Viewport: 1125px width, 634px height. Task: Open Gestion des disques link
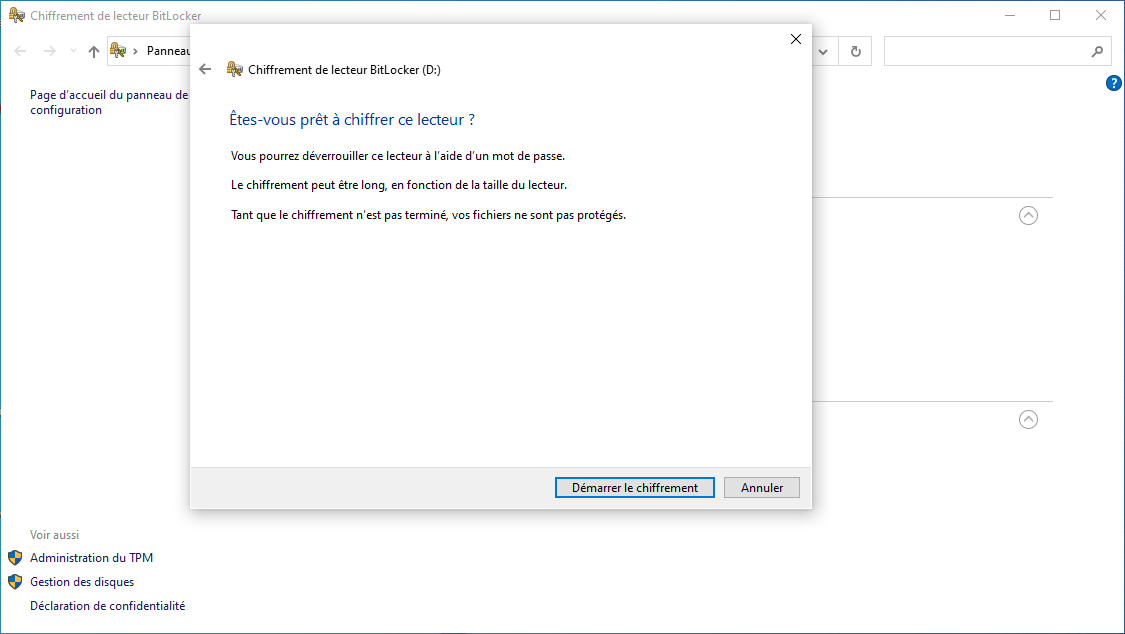82,582
